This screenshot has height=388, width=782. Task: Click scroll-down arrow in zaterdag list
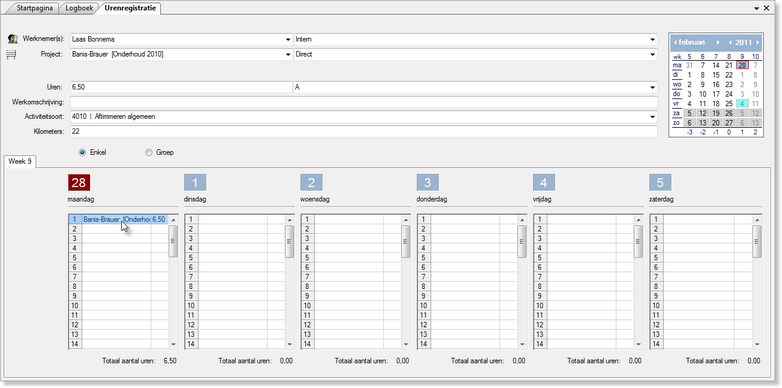757,344
